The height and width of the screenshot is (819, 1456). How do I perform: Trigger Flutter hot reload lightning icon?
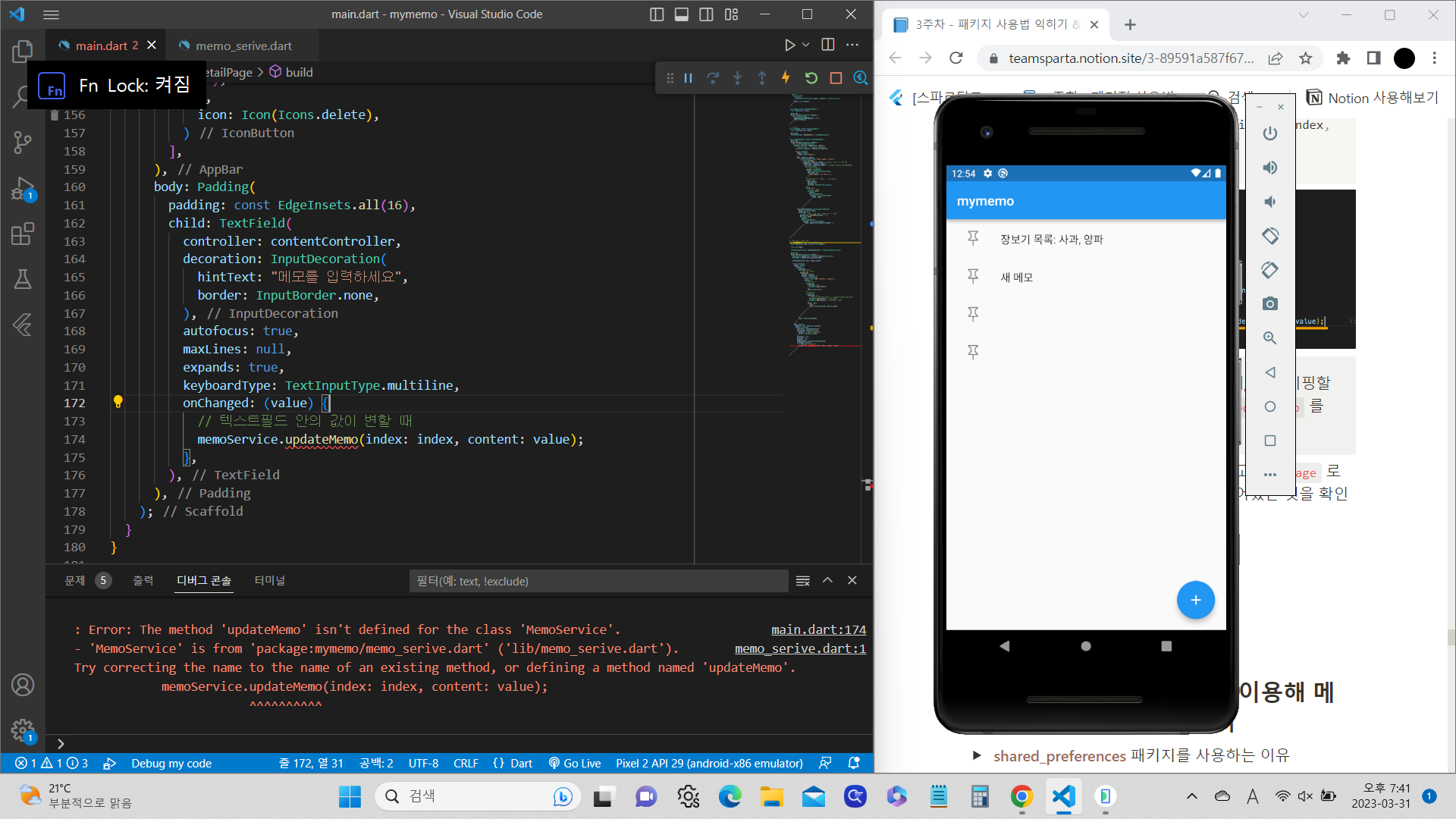(x=786, y=78)
